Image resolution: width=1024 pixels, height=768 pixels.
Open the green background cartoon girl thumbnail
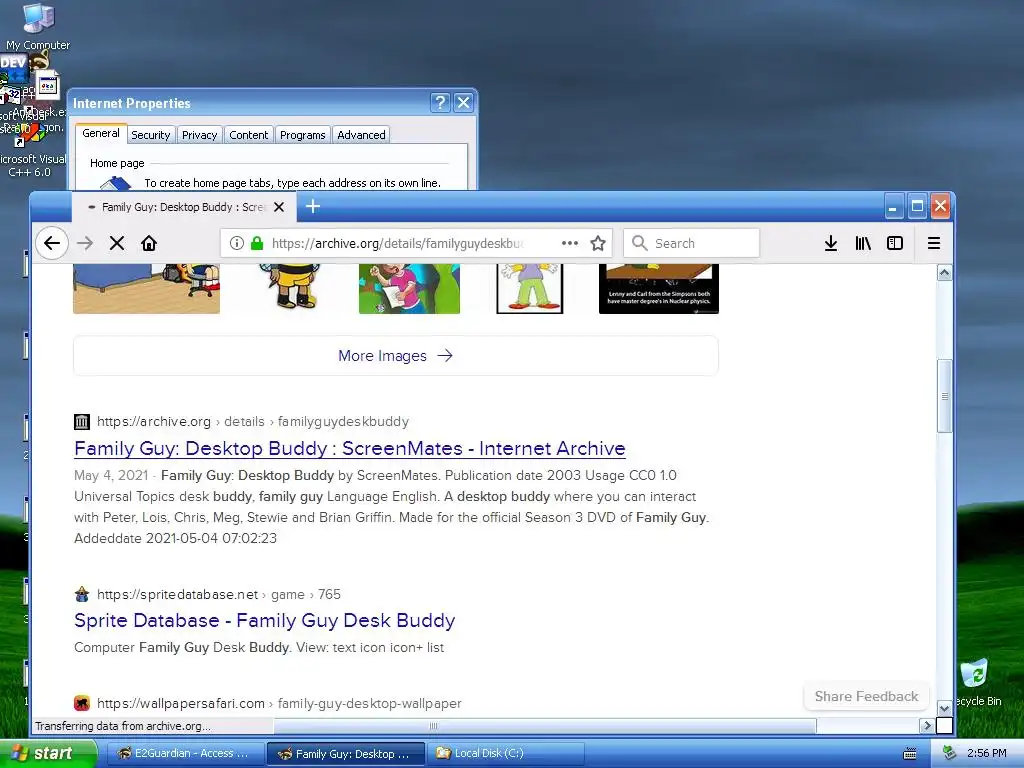pos(409,288)
